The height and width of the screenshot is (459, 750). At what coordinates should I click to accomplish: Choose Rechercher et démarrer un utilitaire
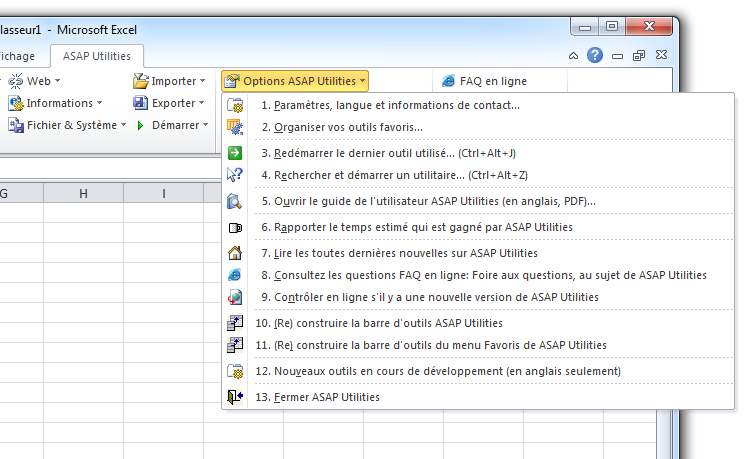[478, 175]
